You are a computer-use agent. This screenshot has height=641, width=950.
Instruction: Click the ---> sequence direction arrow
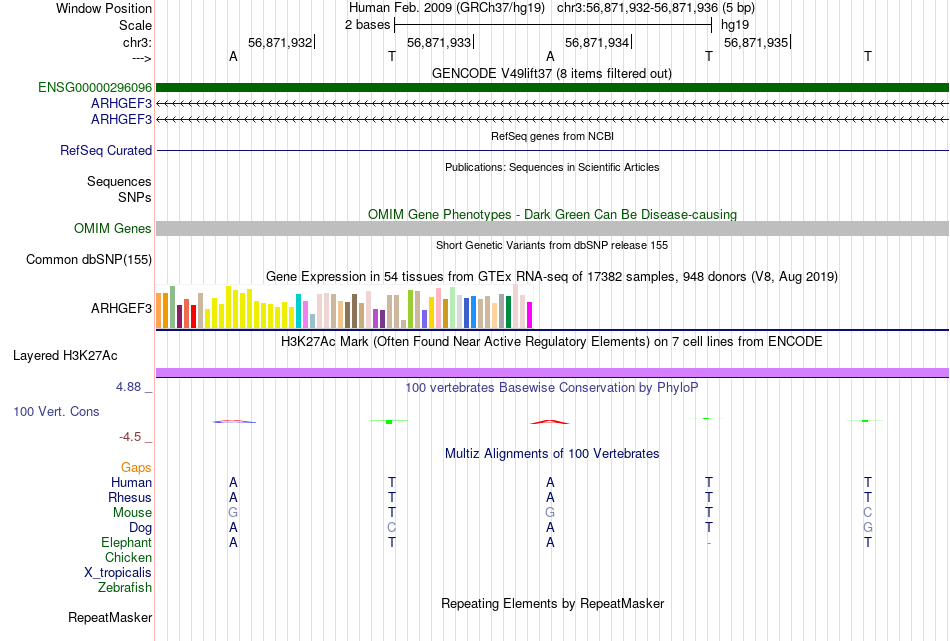click(142, 58)
